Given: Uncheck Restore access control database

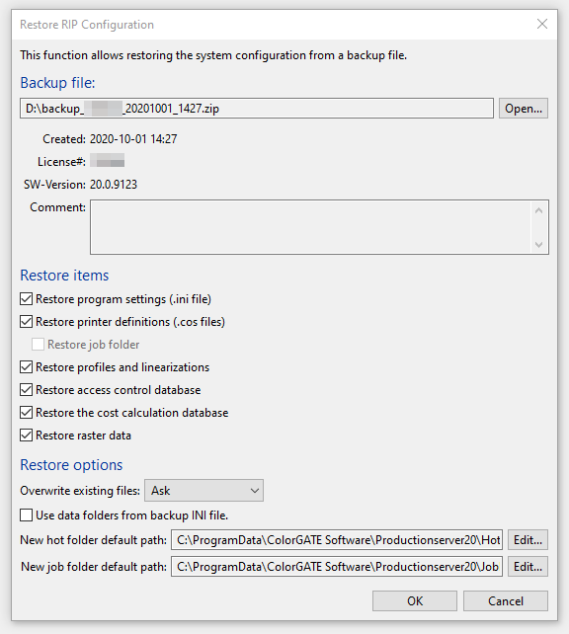Looking at the screenshot, I should coord(26,389).
